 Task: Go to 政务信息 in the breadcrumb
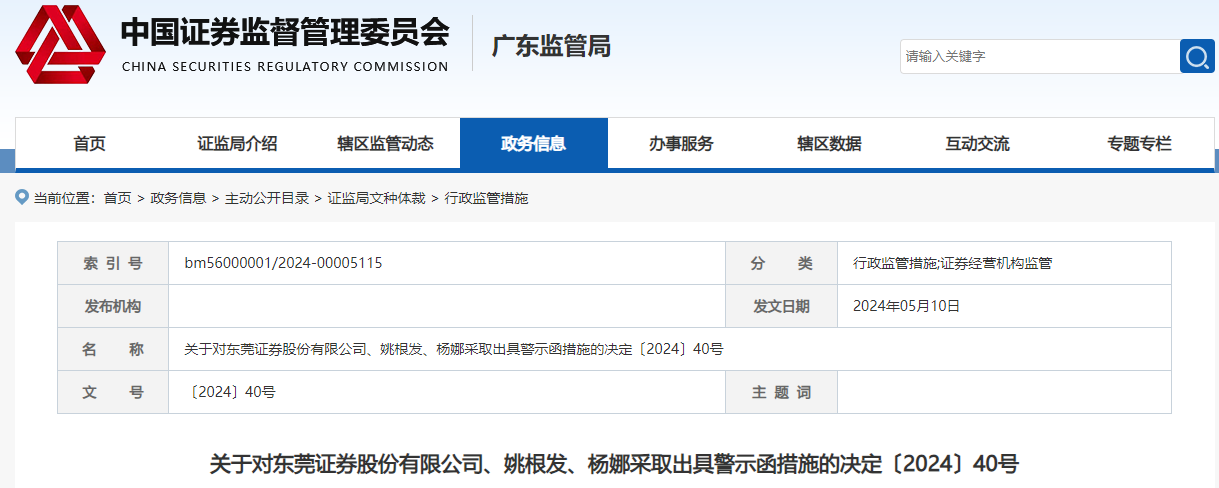click(x=178, y=198)
